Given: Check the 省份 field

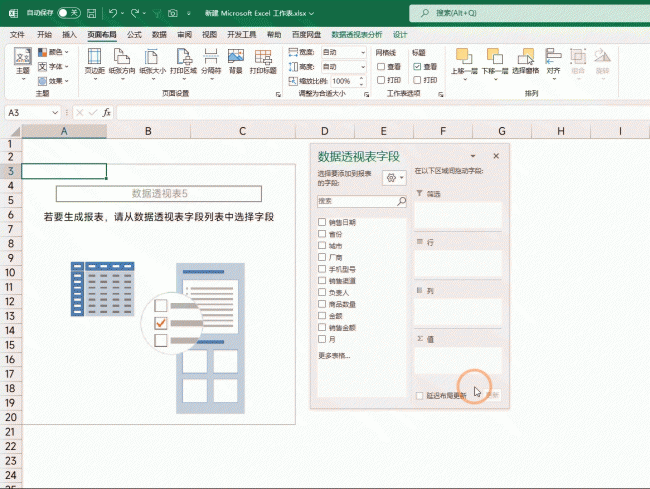Looking at the screenshot, I should (x=322, y=234).
